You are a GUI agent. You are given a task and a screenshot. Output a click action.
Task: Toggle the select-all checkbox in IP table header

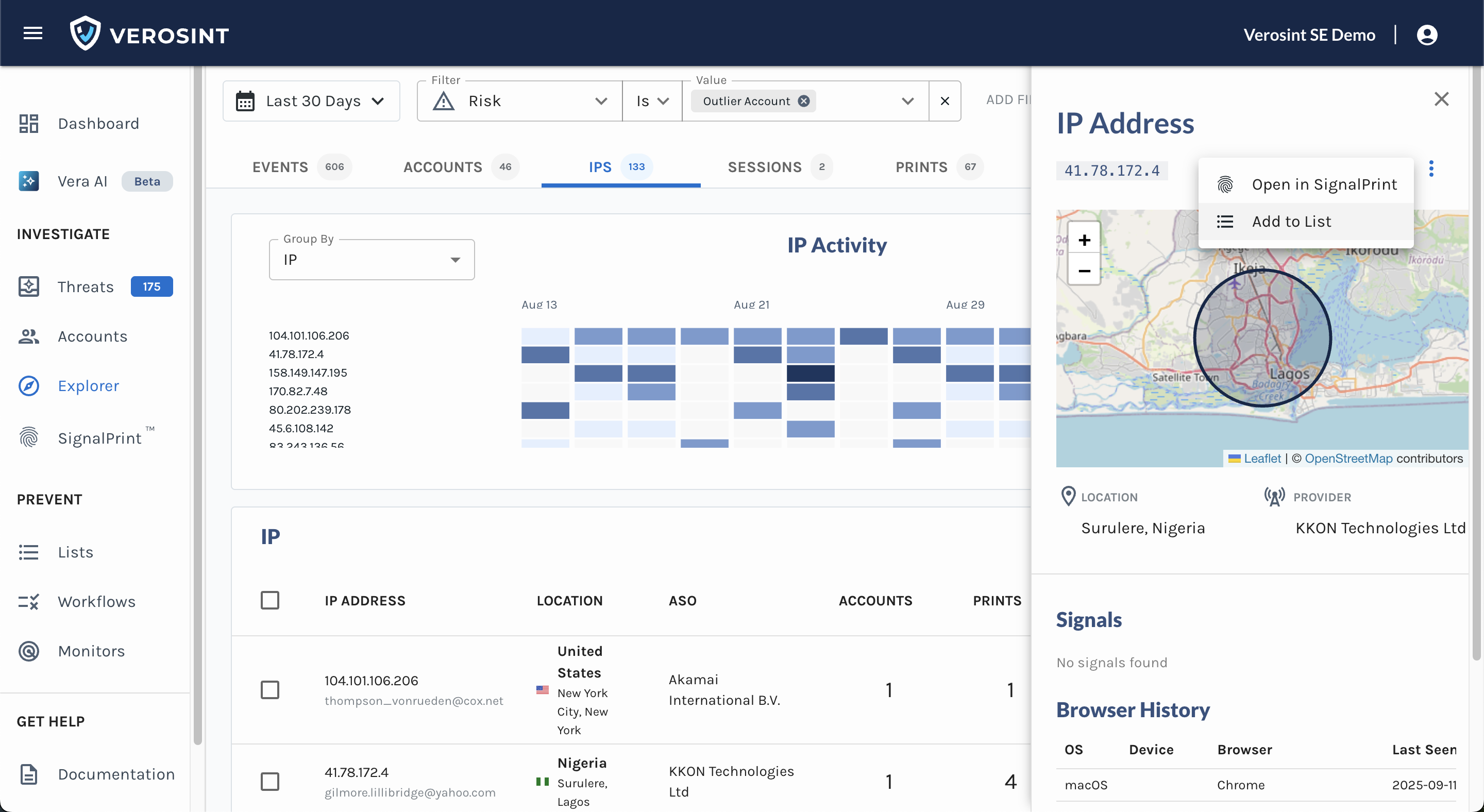point(269,600)
